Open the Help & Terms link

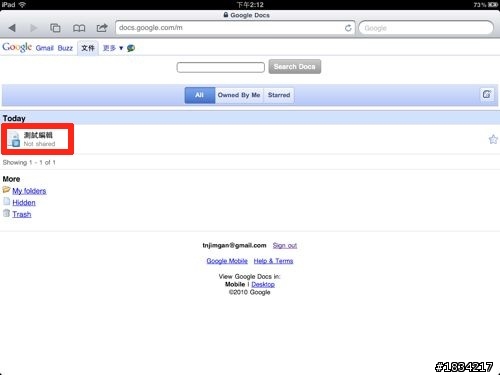point(273,261)
